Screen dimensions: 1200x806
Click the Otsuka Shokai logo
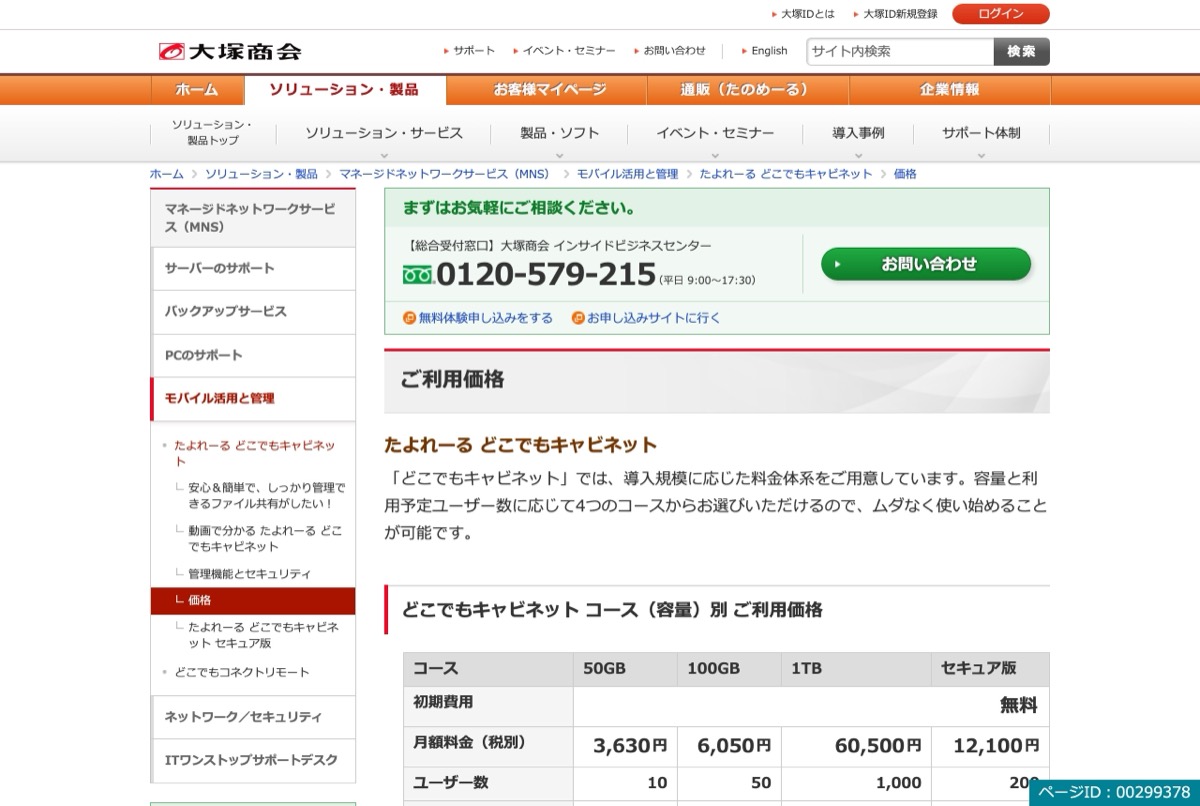pos(229,51)
